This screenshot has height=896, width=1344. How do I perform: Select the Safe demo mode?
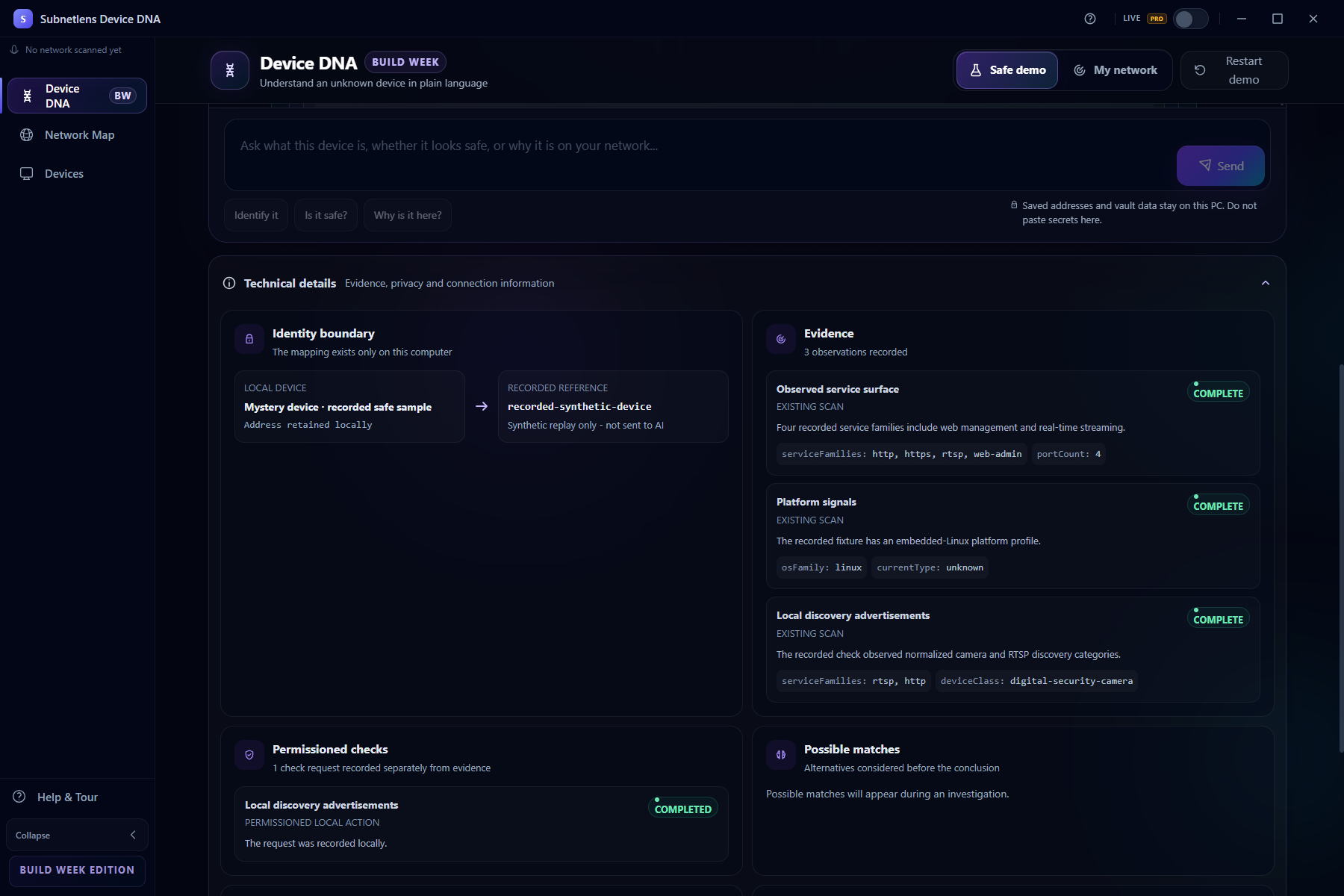pyautogui.click(x=1007, y=70)
